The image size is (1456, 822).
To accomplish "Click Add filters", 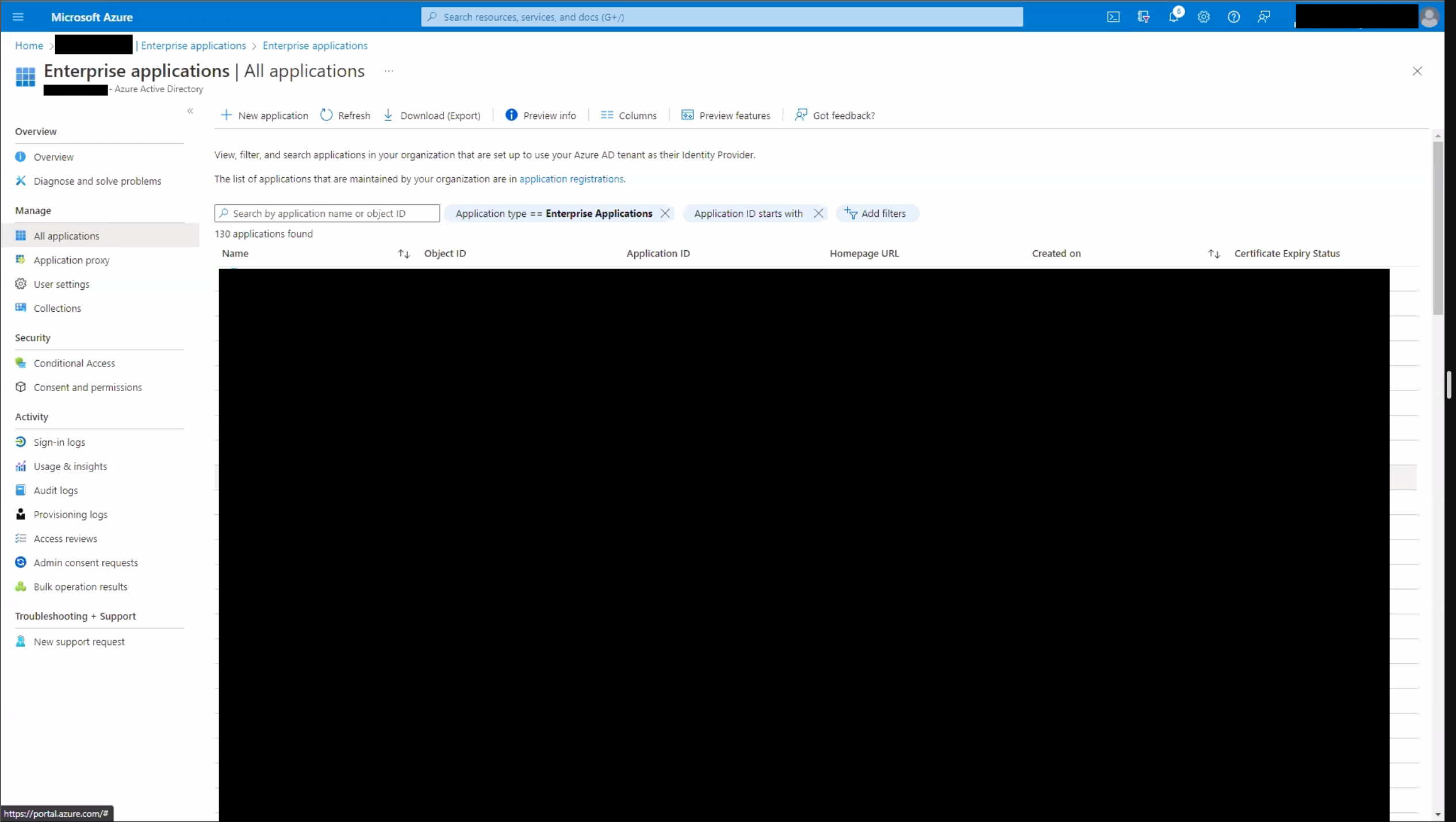I will (x=876, y=213).
